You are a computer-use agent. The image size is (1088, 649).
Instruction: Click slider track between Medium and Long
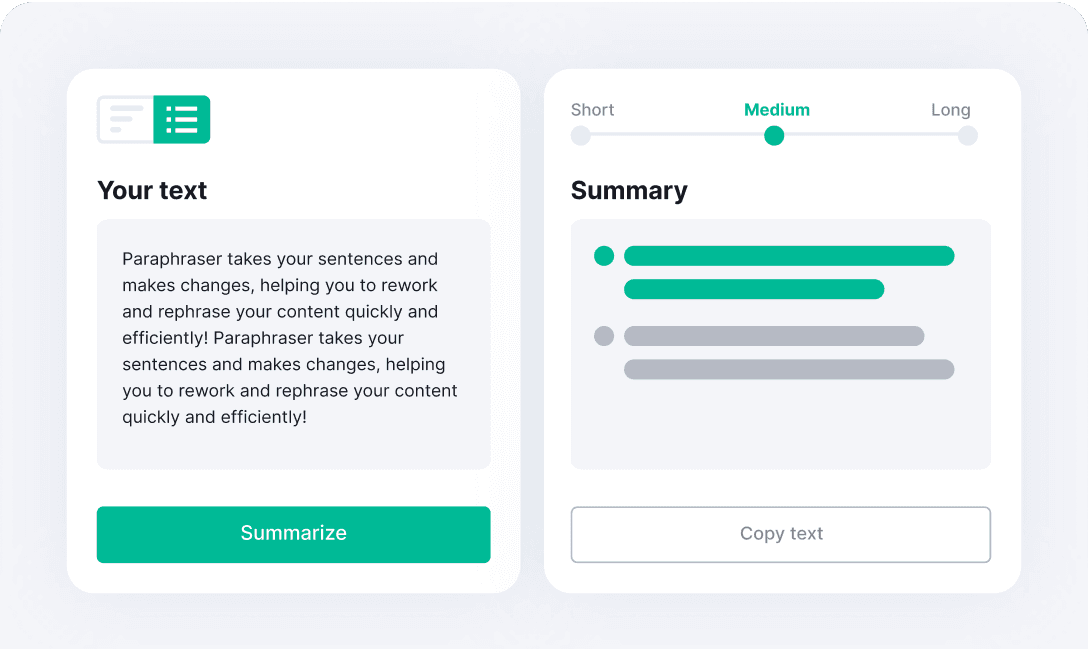[871, 134]
